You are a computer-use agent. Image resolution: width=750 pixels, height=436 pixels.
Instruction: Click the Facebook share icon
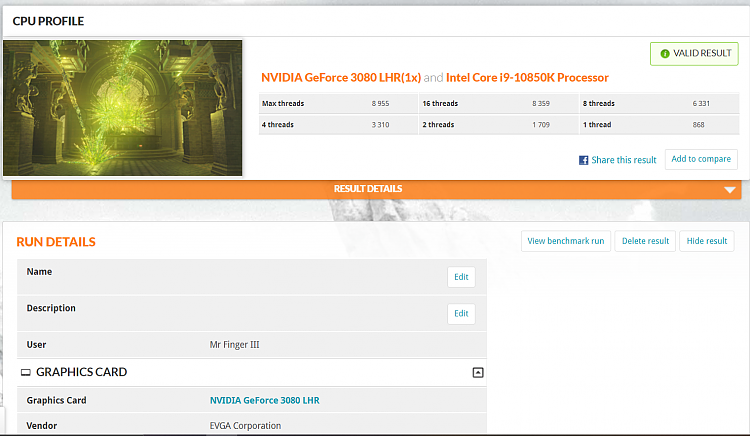tap(584, 160)
